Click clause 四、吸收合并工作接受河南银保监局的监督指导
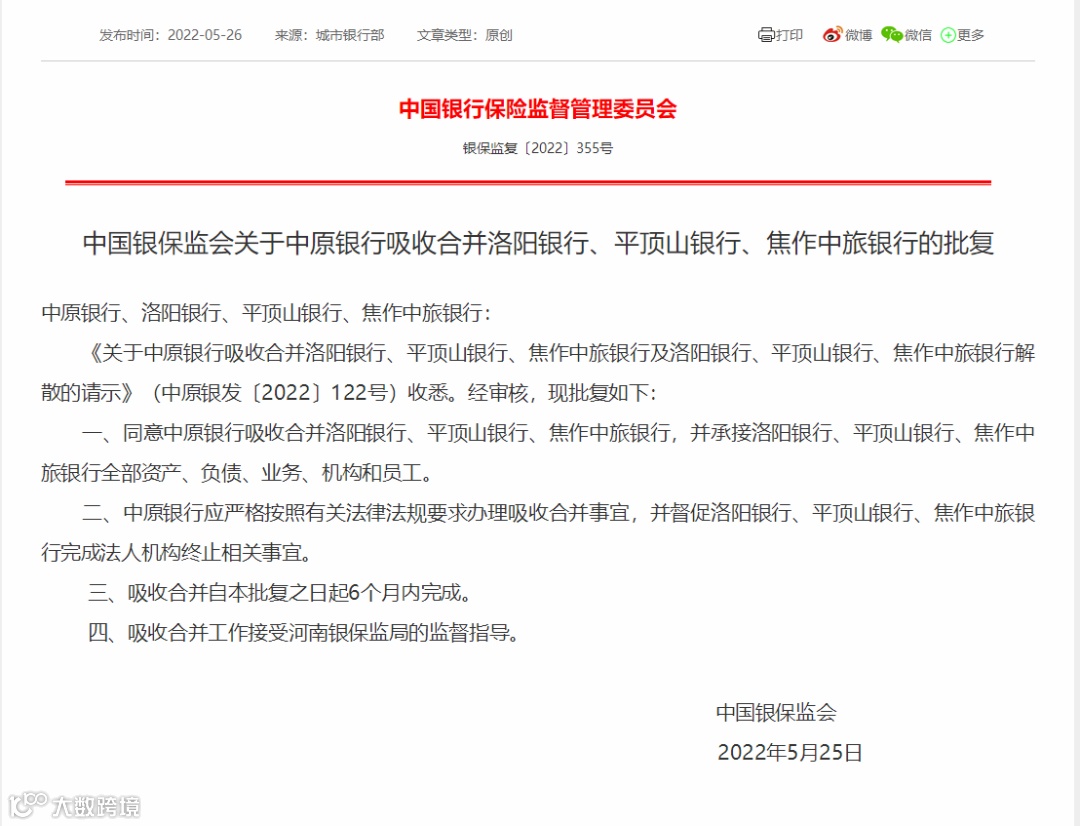 click(x=304, y=632)
